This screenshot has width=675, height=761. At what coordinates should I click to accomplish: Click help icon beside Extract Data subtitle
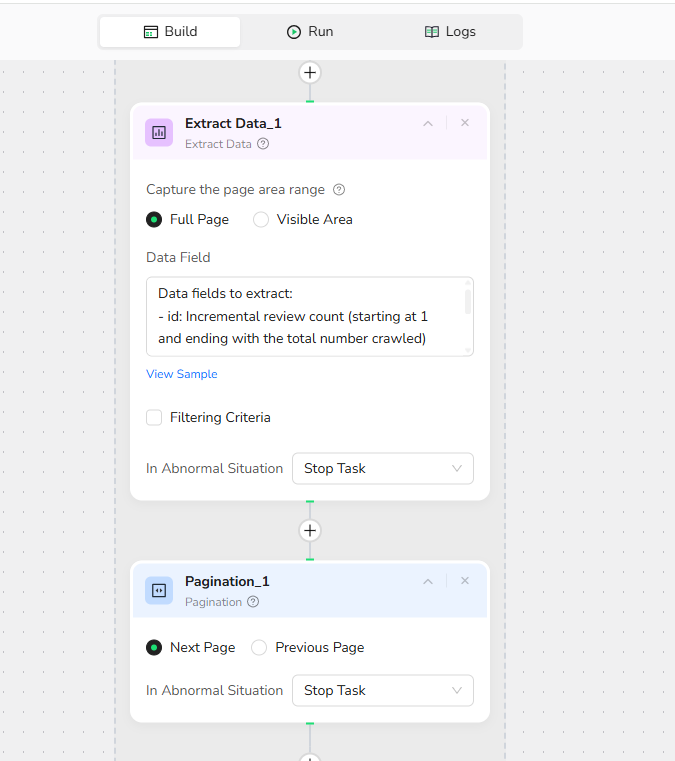[x=263, y=144]
